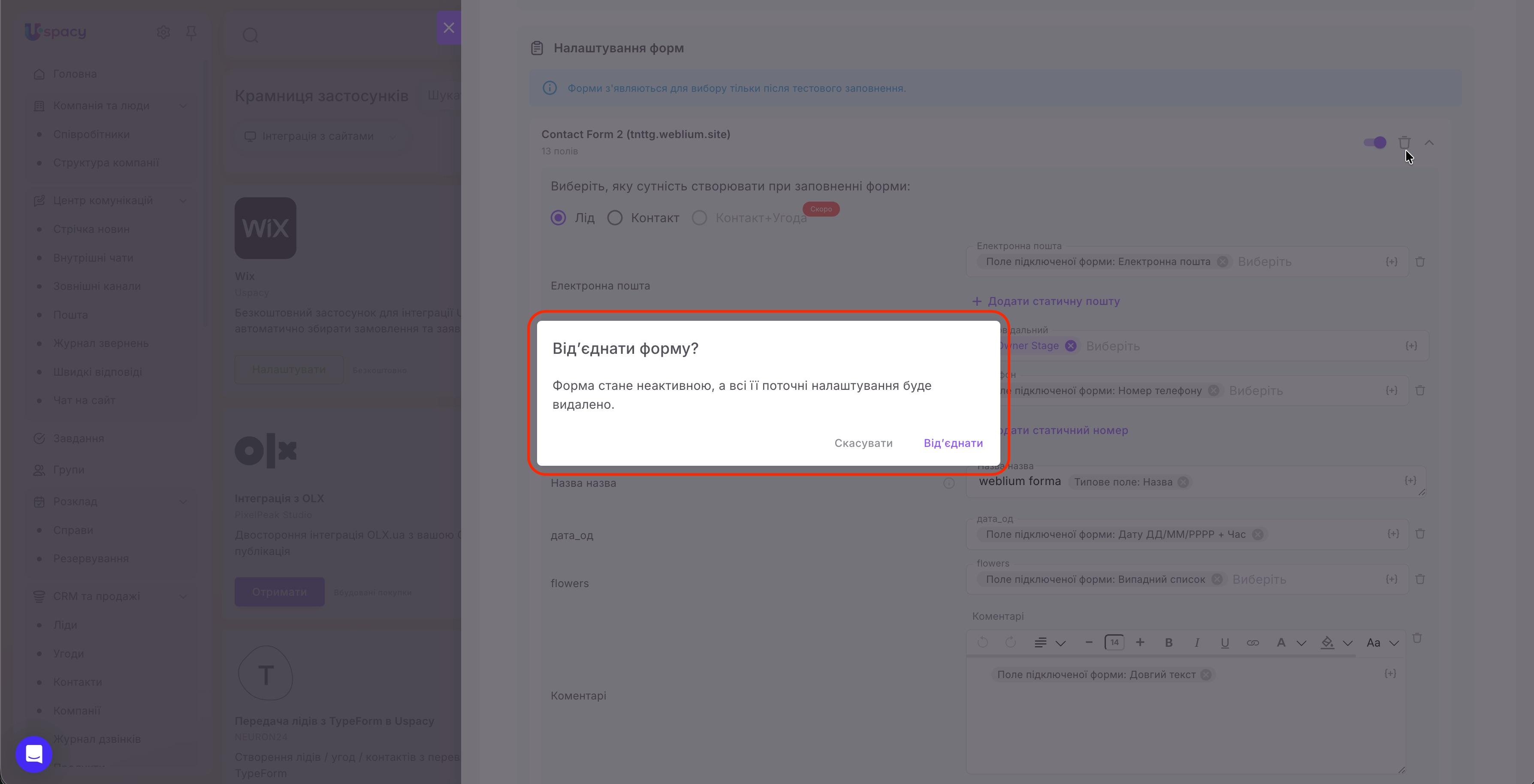Screen dimensions: 1534x784
Task: Delete the flowers field row
Action: 1420,579
